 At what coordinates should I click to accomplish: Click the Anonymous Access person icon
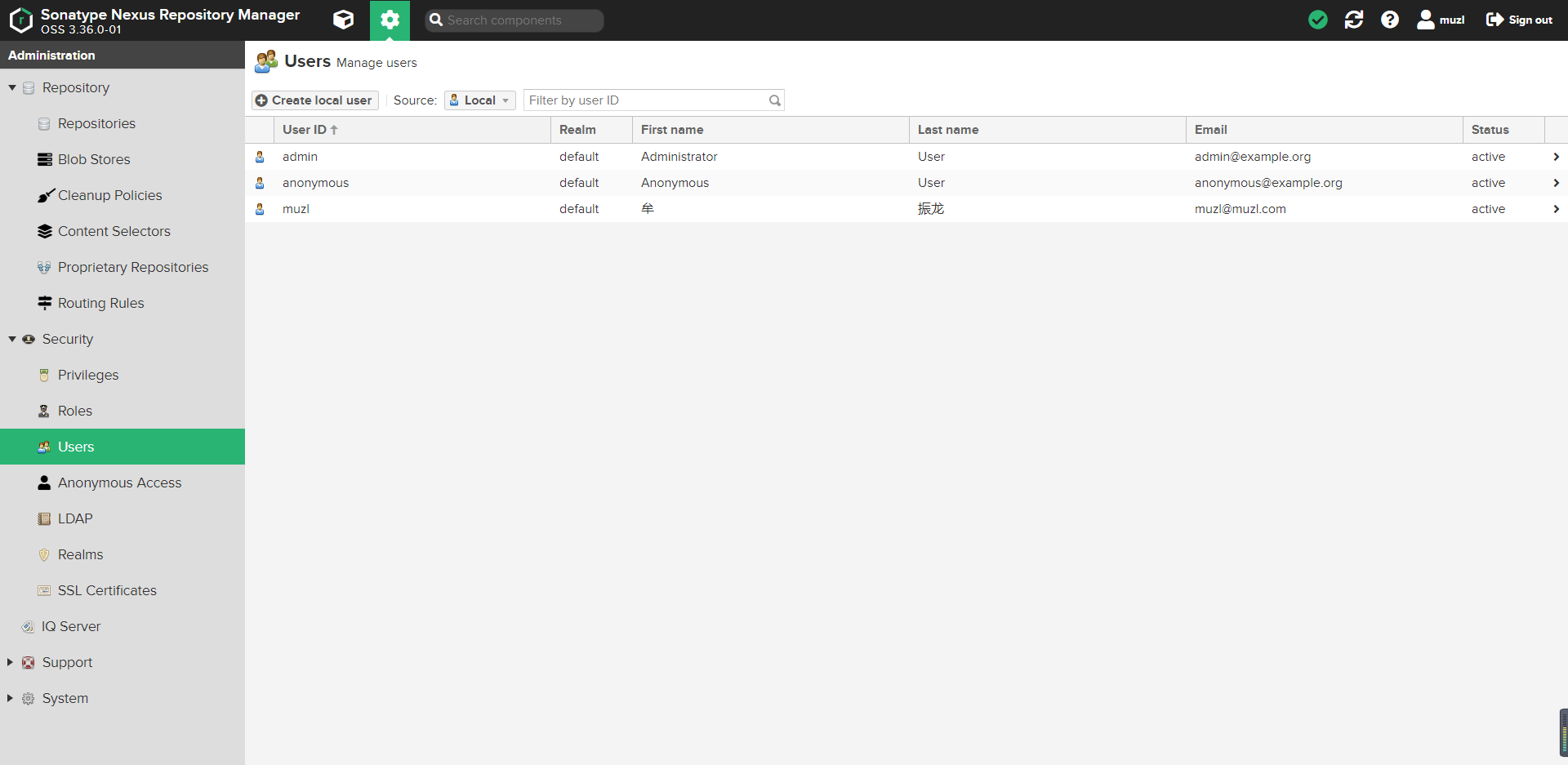click(x=44, y=483)
